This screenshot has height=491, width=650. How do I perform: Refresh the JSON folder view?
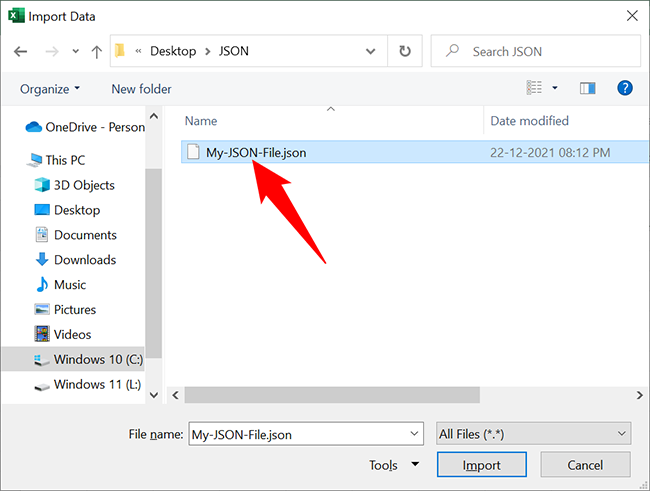404,51
